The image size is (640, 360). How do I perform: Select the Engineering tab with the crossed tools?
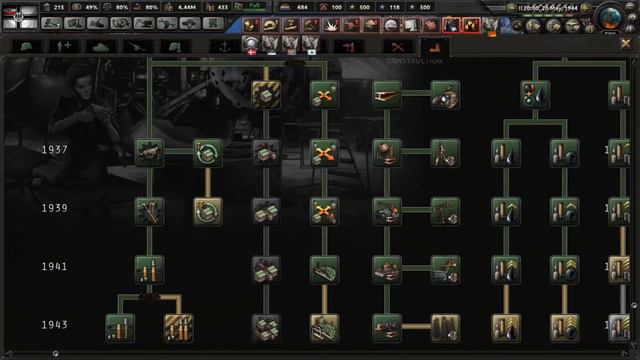click(x=398, y=47)
